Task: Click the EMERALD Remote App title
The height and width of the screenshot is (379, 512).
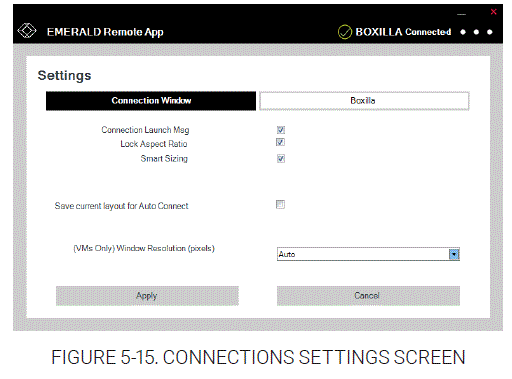Action: point(105,32)
